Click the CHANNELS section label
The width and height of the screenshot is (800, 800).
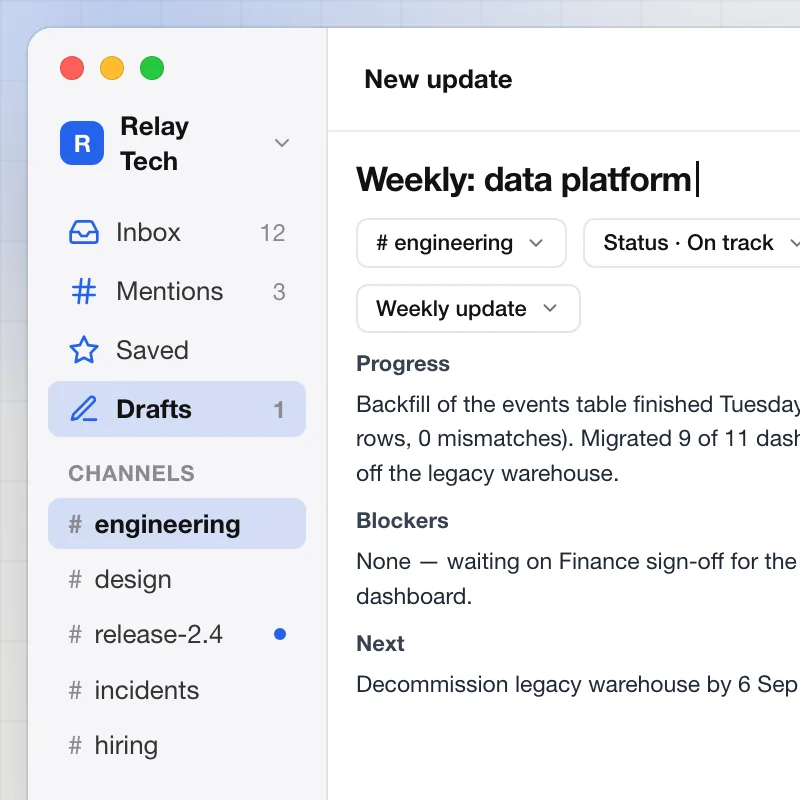(132, 473)
